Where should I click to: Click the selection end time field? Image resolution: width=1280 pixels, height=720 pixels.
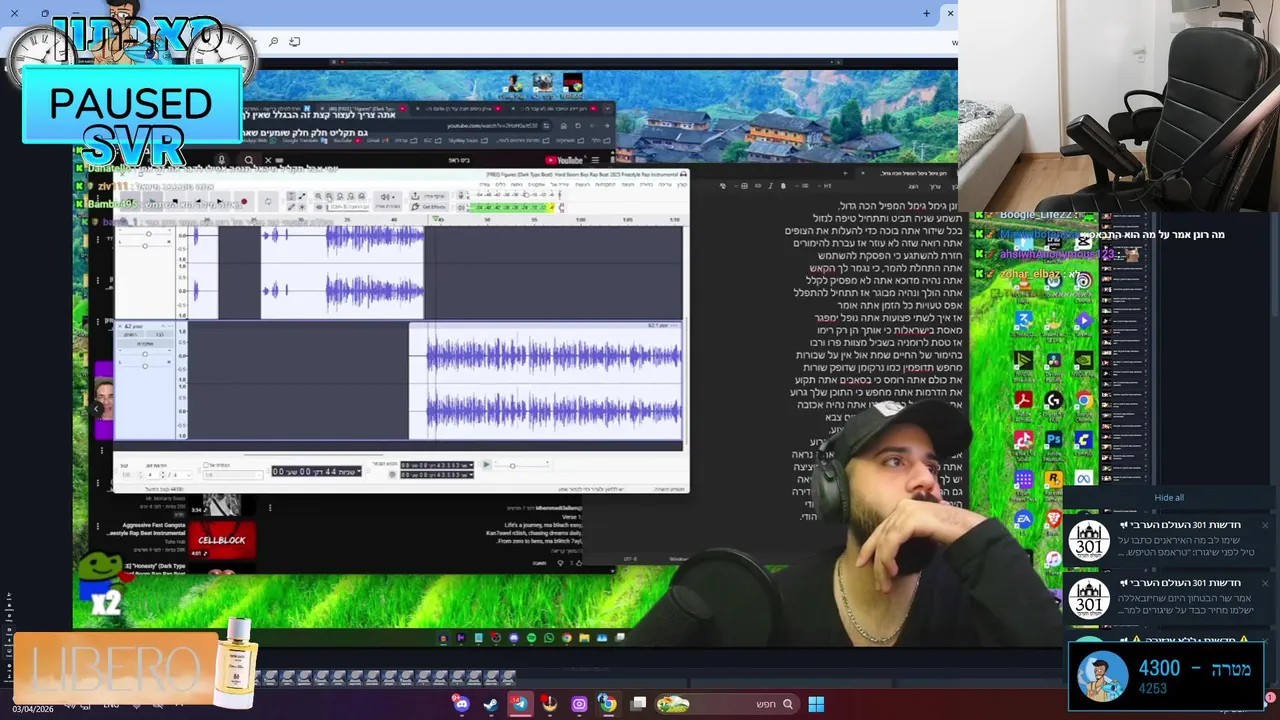[437, 475]
